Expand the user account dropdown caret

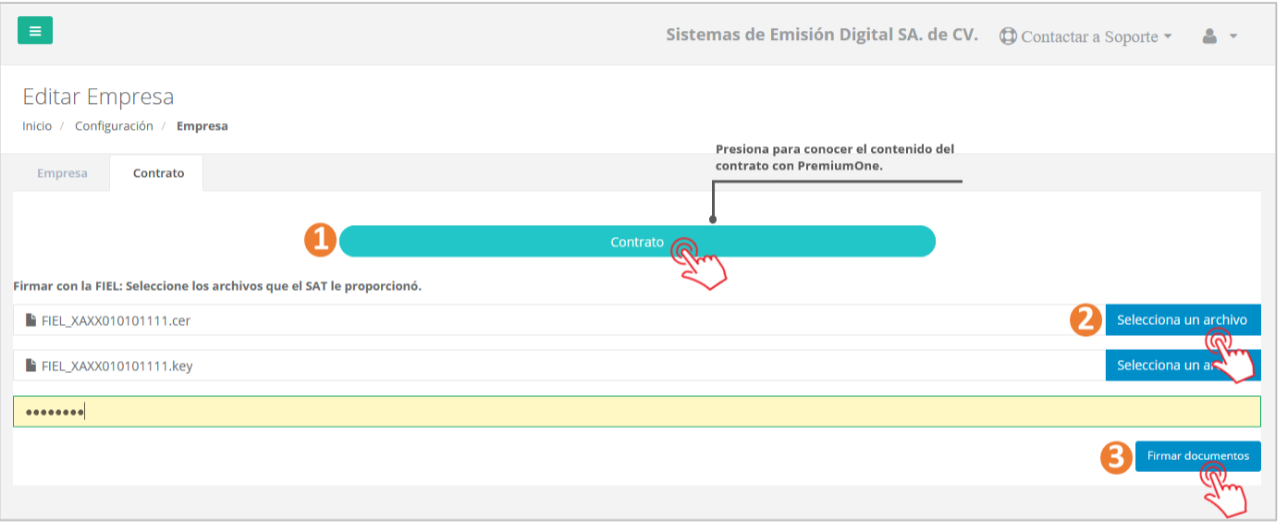pyautogui.click(x=1233, y=37)
